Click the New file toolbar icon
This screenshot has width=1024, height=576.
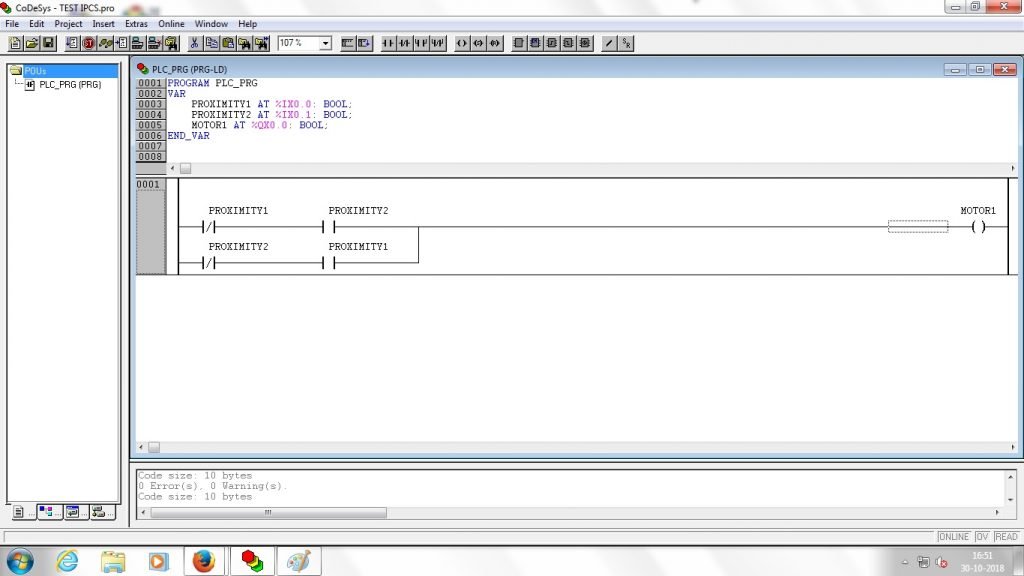[16, 43]
